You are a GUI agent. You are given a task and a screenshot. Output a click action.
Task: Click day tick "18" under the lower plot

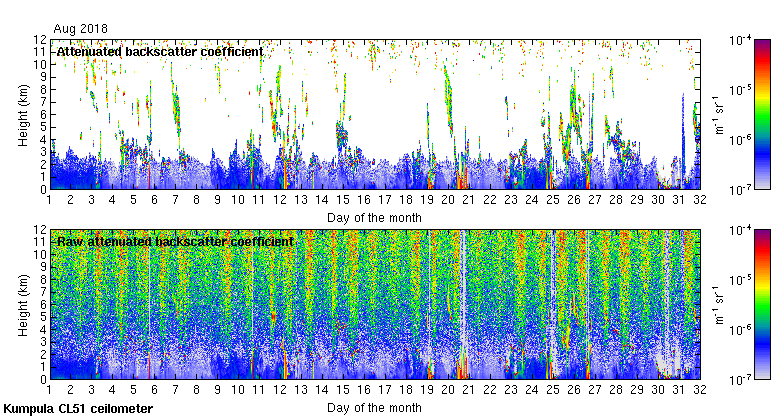click(406, 390)
